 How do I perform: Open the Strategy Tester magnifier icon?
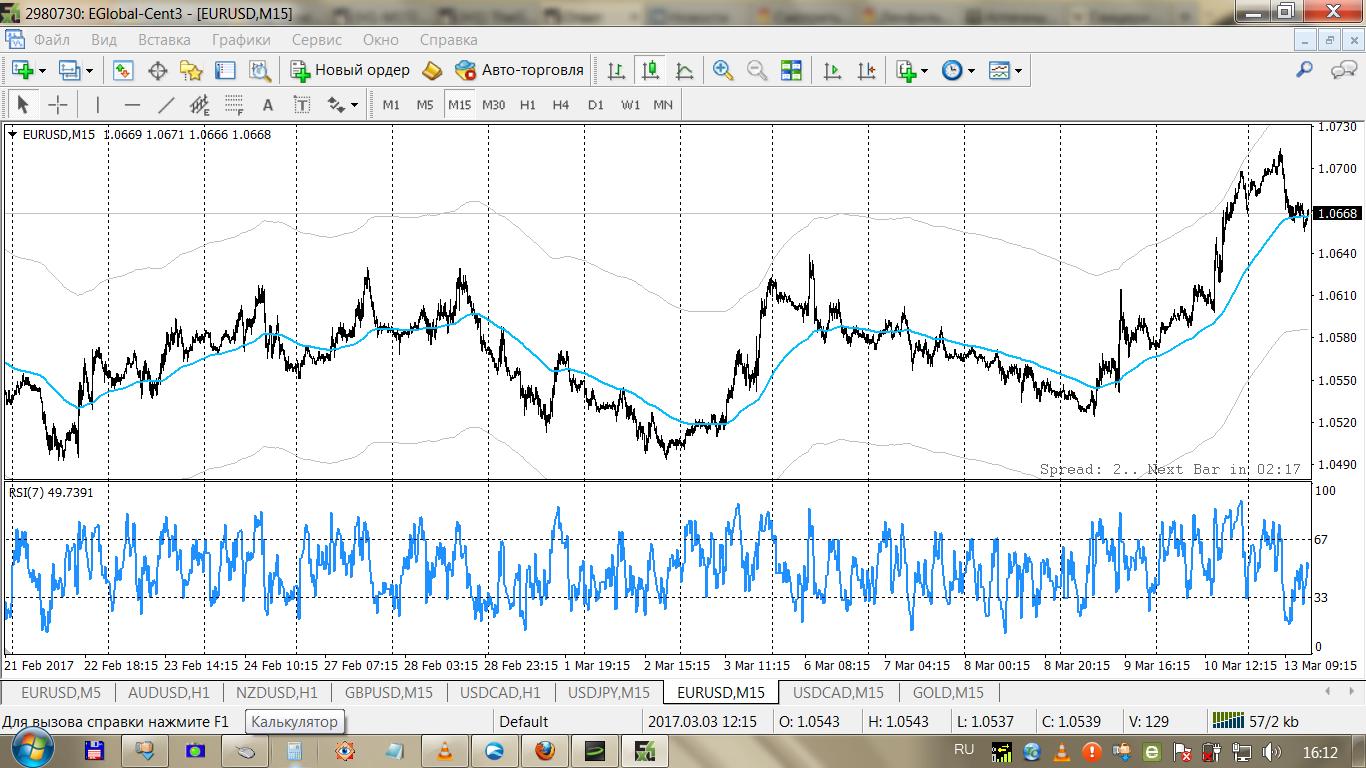260,70
